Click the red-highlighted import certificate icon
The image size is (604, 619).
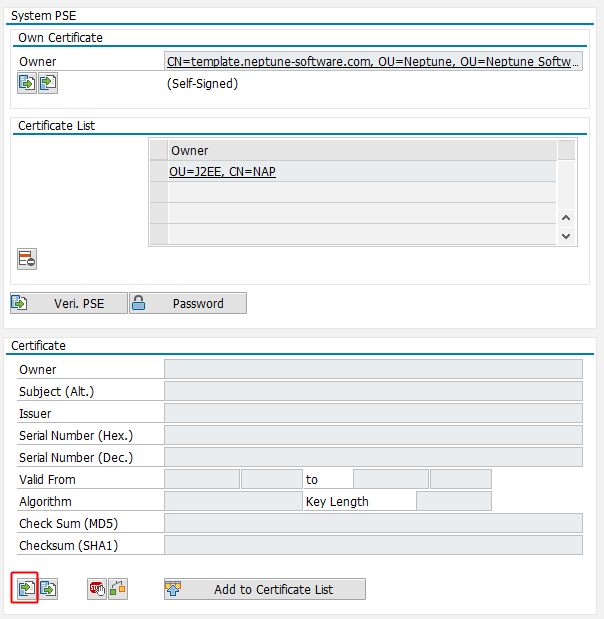27,589
